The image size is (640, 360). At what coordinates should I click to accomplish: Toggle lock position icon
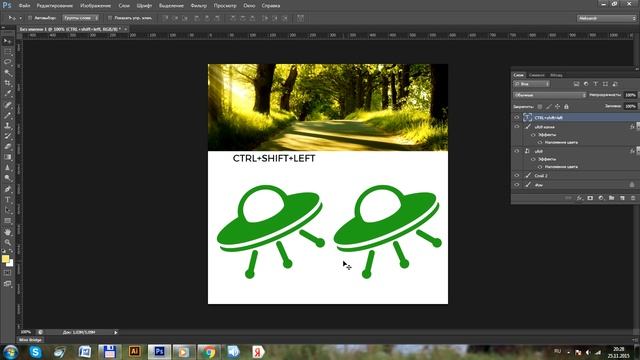(557, 107)
